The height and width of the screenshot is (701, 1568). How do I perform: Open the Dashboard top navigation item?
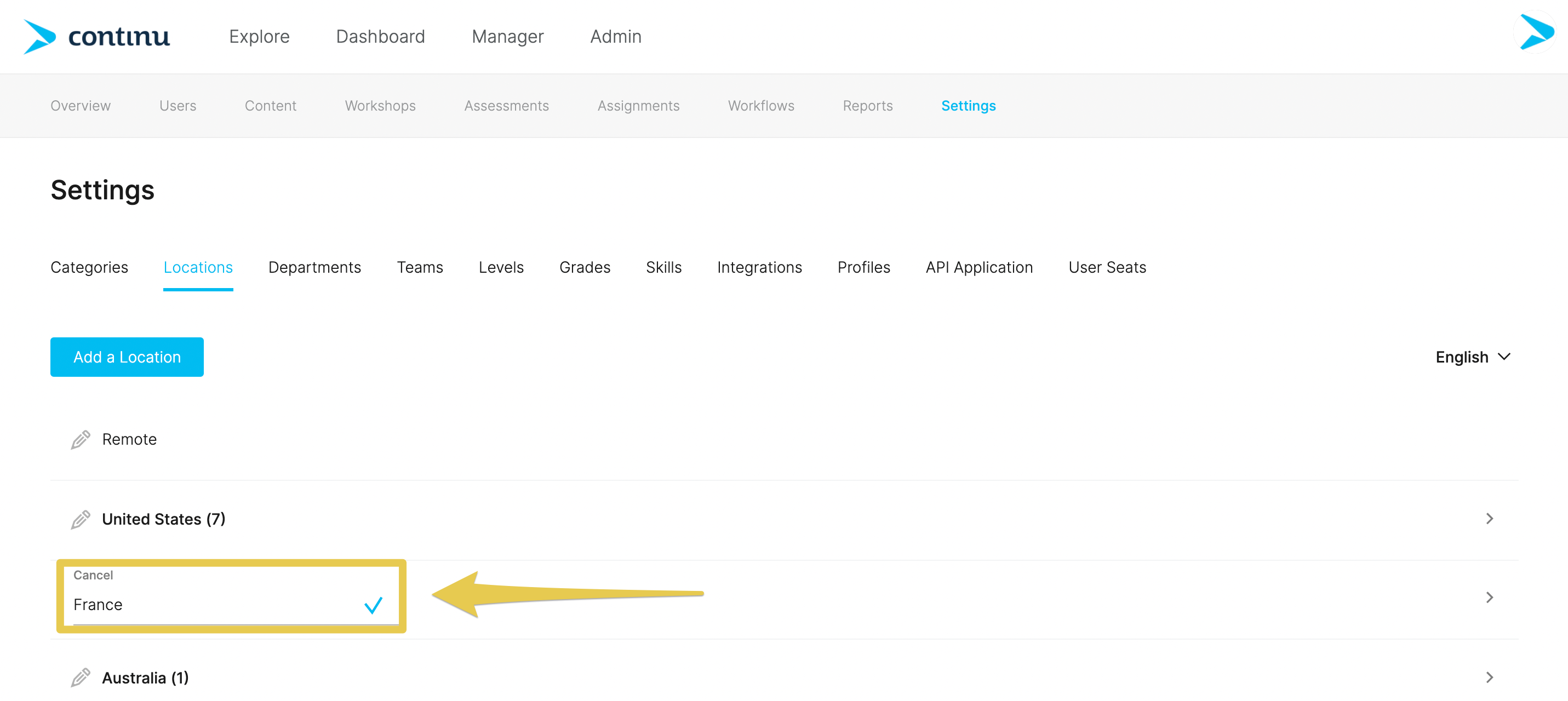pos(380,37)
